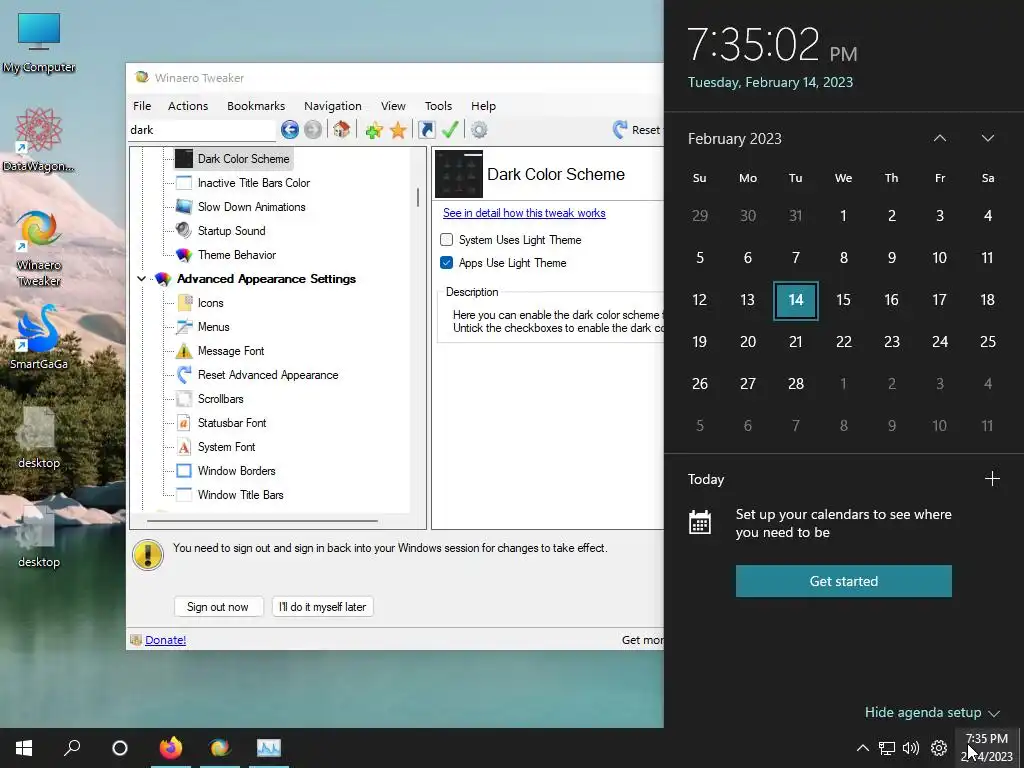Click the tree panel horizontal scrollbar

263,521
